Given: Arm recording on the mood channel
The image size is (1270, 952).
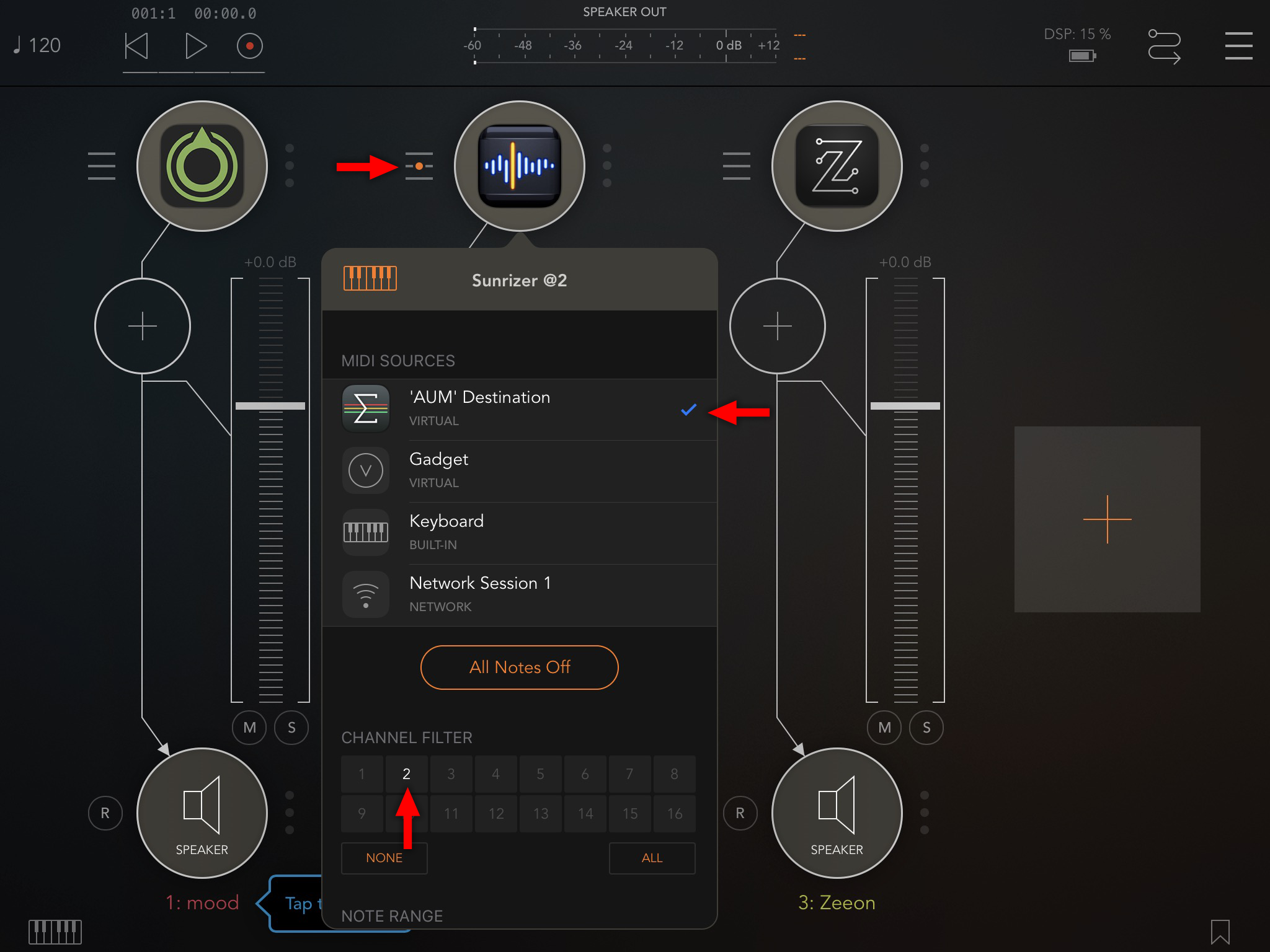Looking at the screenshot, I should (105, 813).
